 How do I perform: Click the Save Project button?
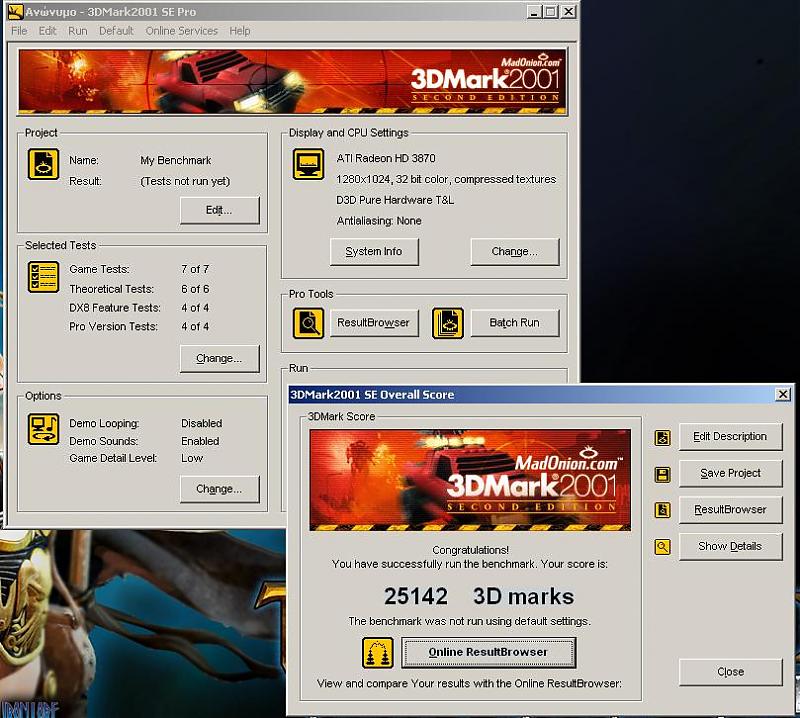[730, 474]
